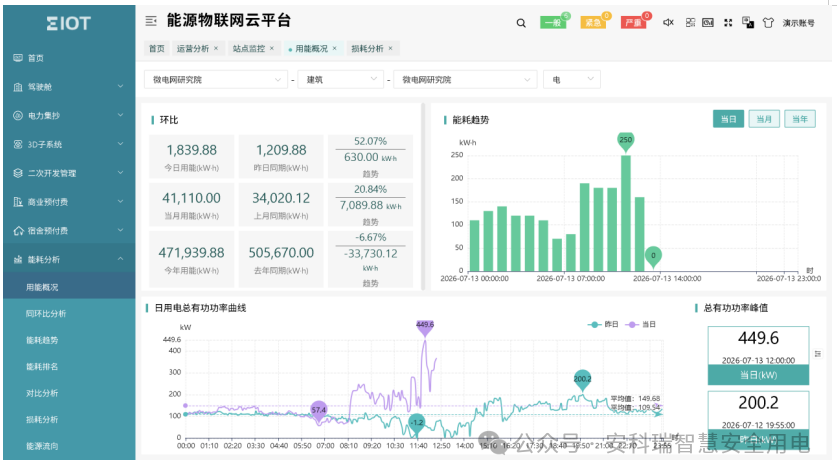837x476 pixels.
Task: Open the theme shirt icon
Action: (x=768, y=22)
